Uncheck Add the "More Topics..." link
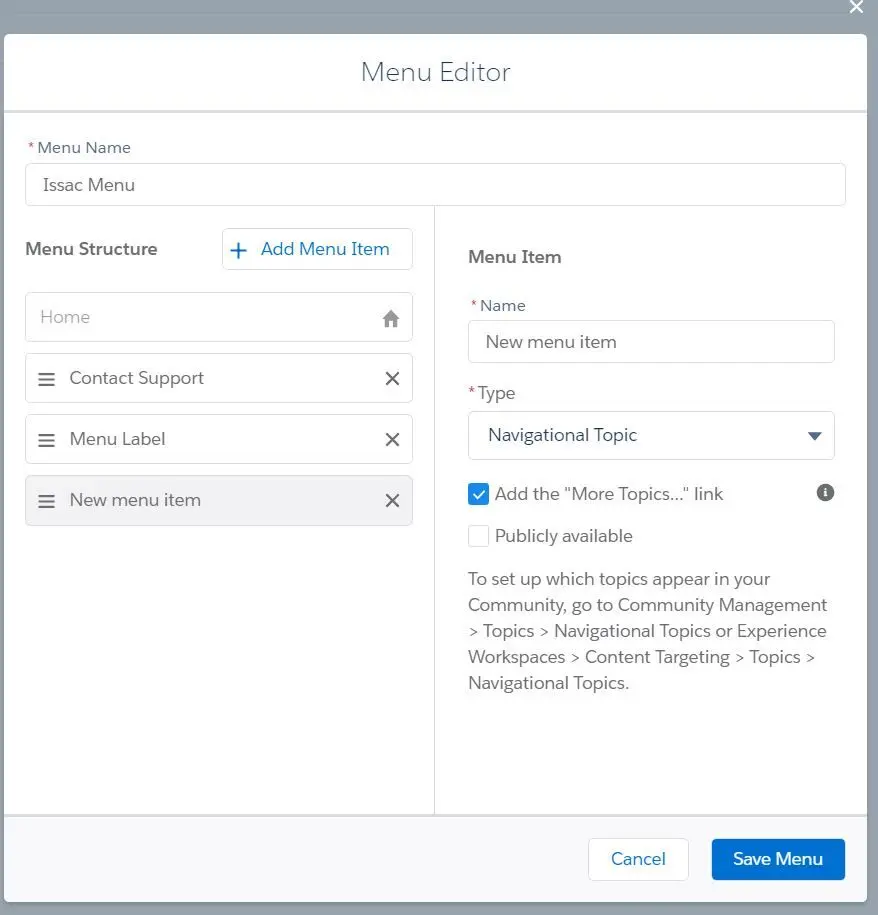 [x=478, y=494]
